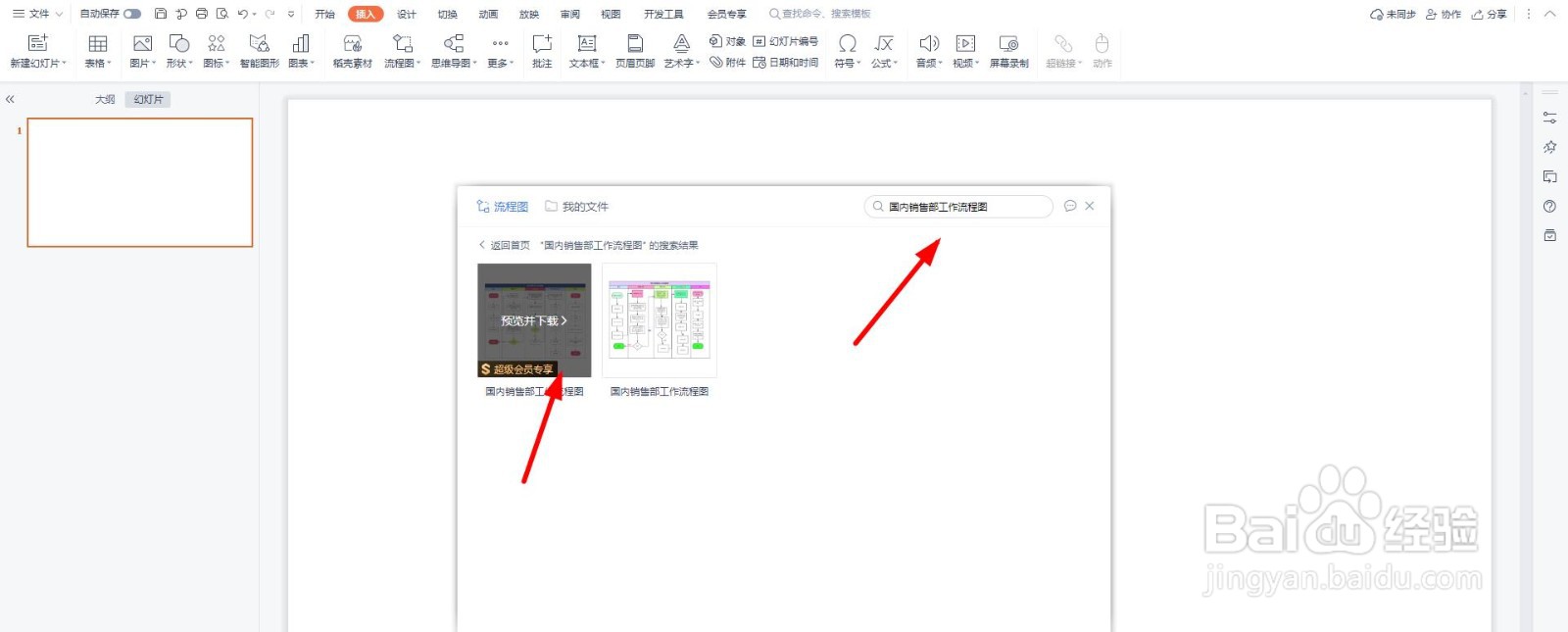Click the pin icon in right sidebar
1568x632 pixels.
coord(1549,147)
